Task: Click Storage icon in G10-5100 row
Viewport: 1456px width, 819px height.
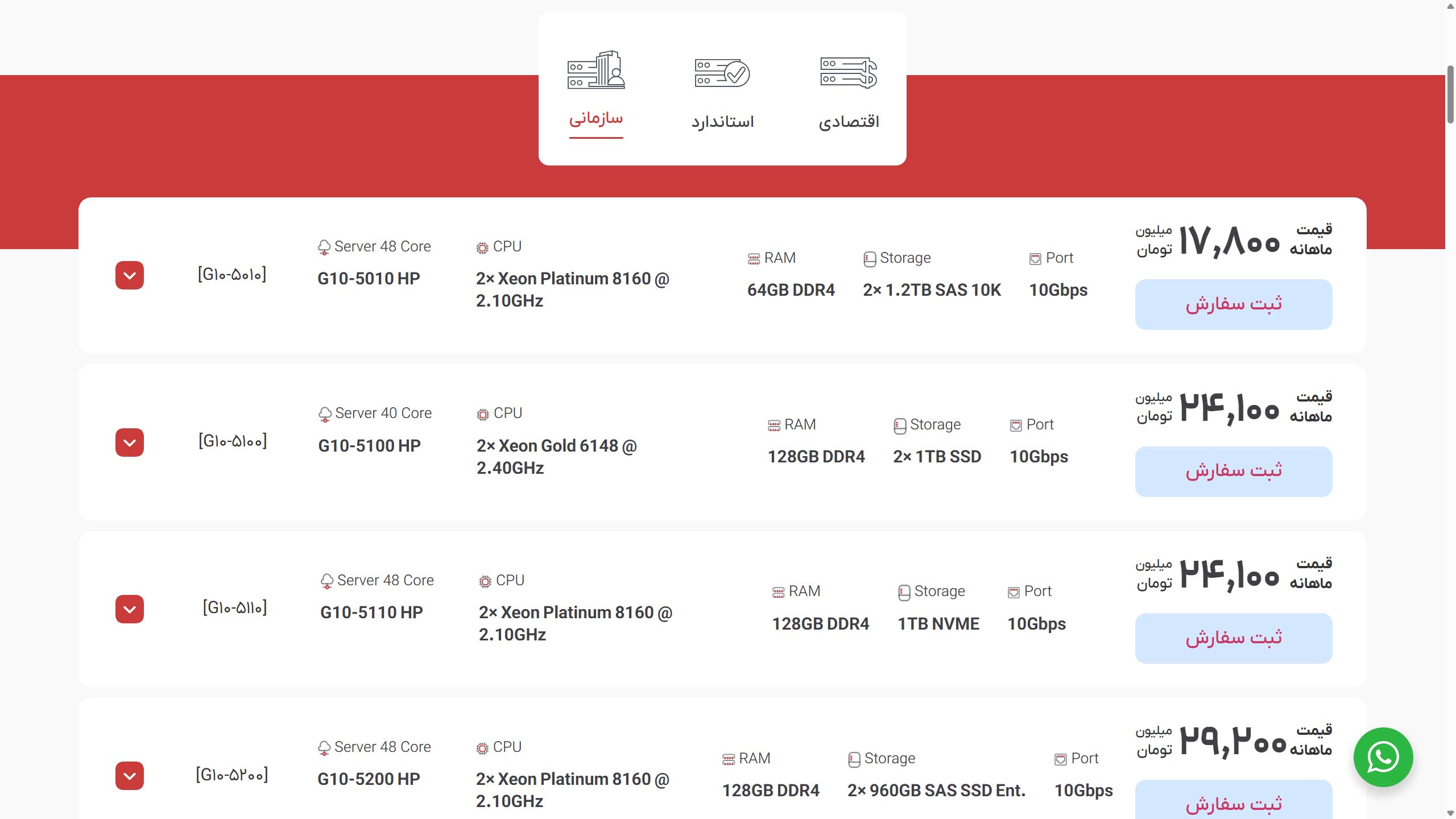Action: (x=900, y=426)
